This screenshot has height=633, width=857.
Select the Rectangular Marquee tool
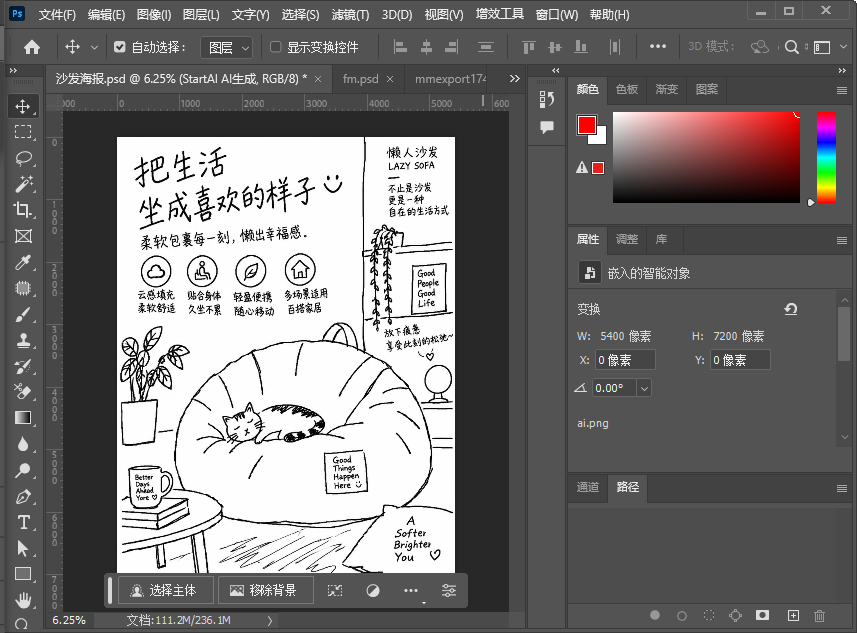[23, 132]
